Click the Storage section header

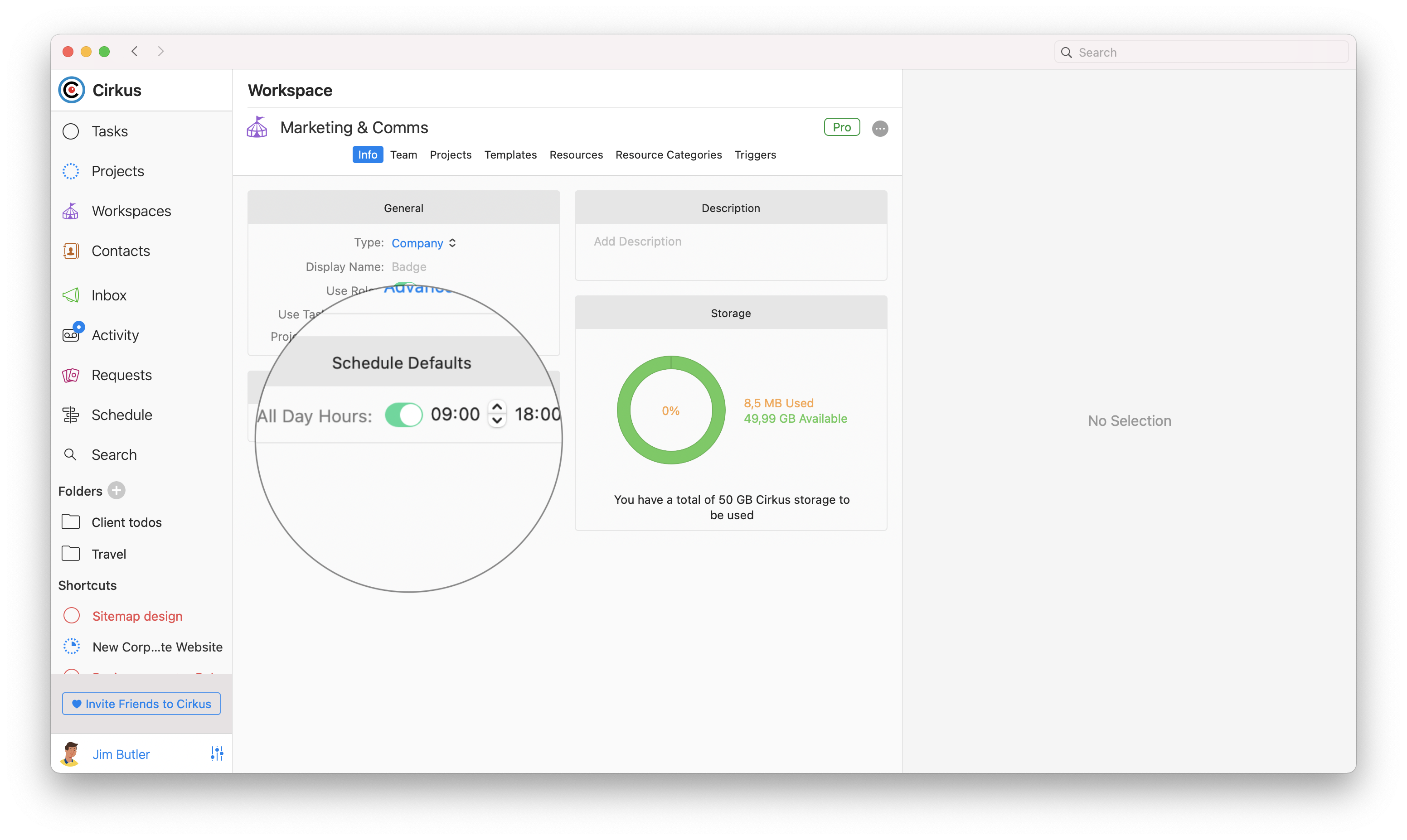point(730,313)
